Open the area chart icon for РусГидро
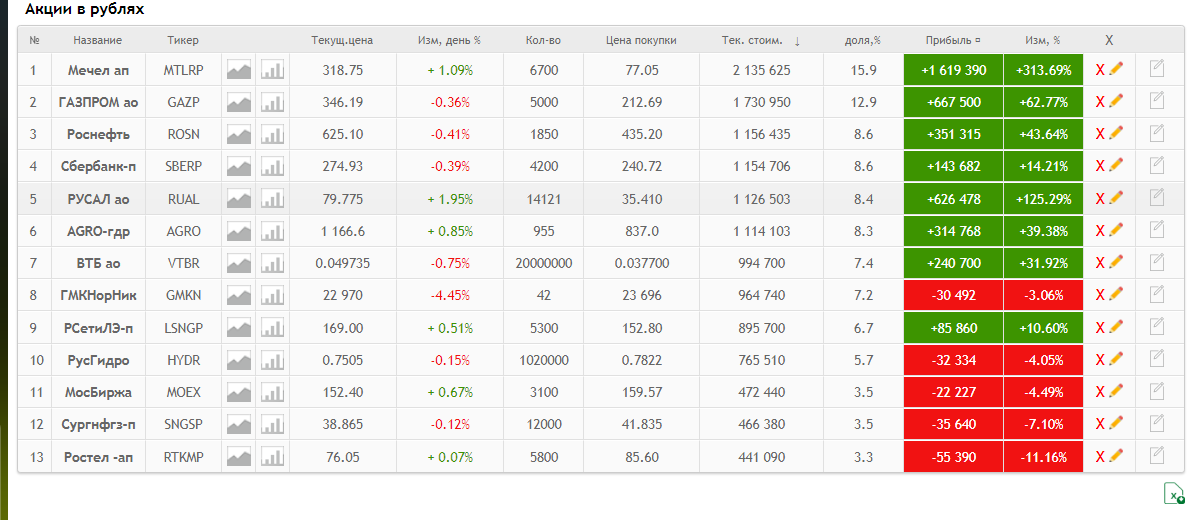 [x=238, y=360]
